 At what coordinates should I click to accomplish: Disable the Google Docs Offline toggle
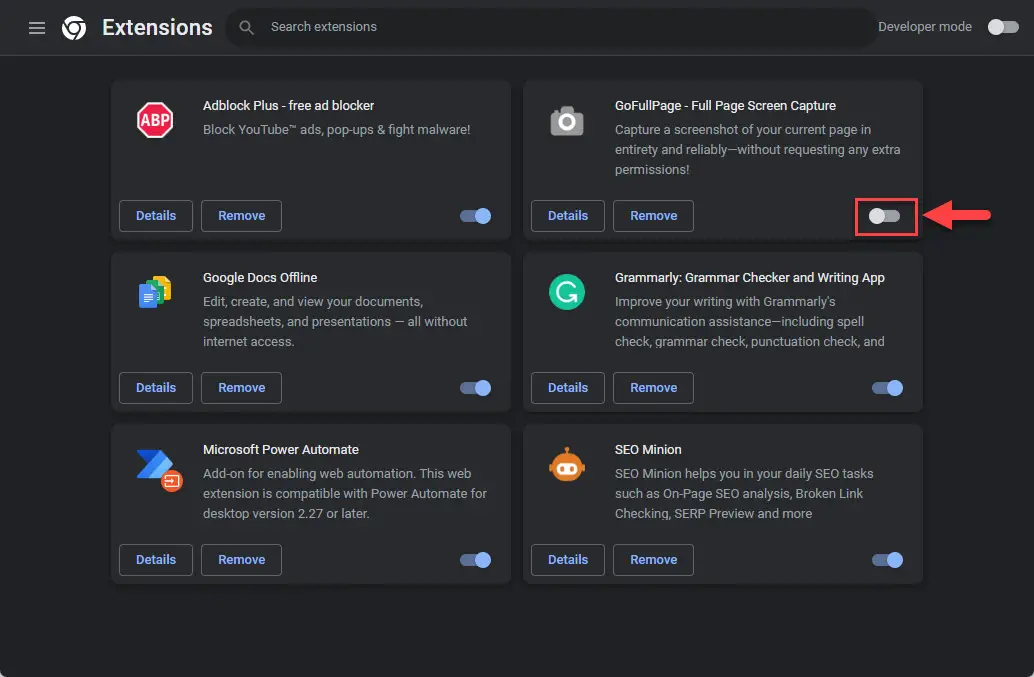point(475,388)
